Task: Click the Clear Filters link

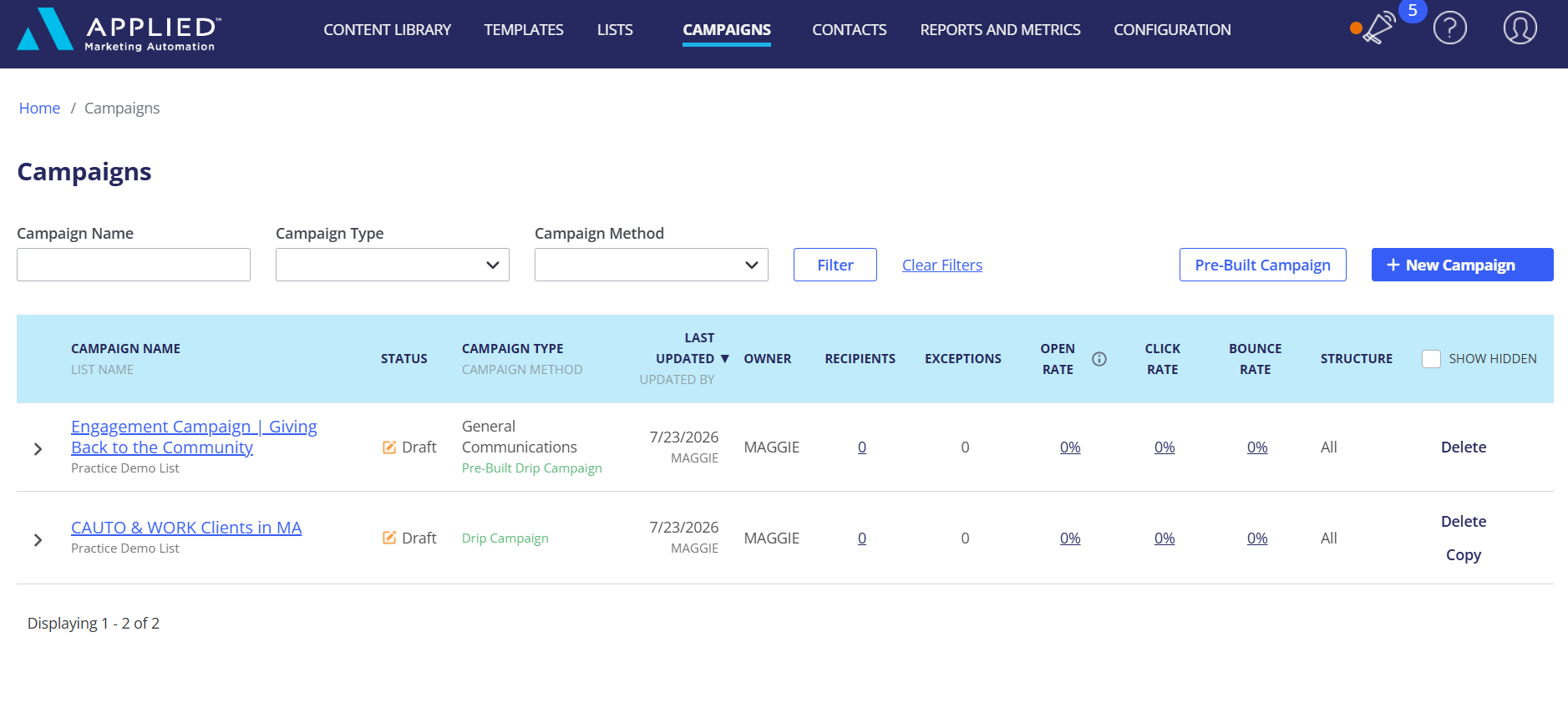Action: point(942,265)
